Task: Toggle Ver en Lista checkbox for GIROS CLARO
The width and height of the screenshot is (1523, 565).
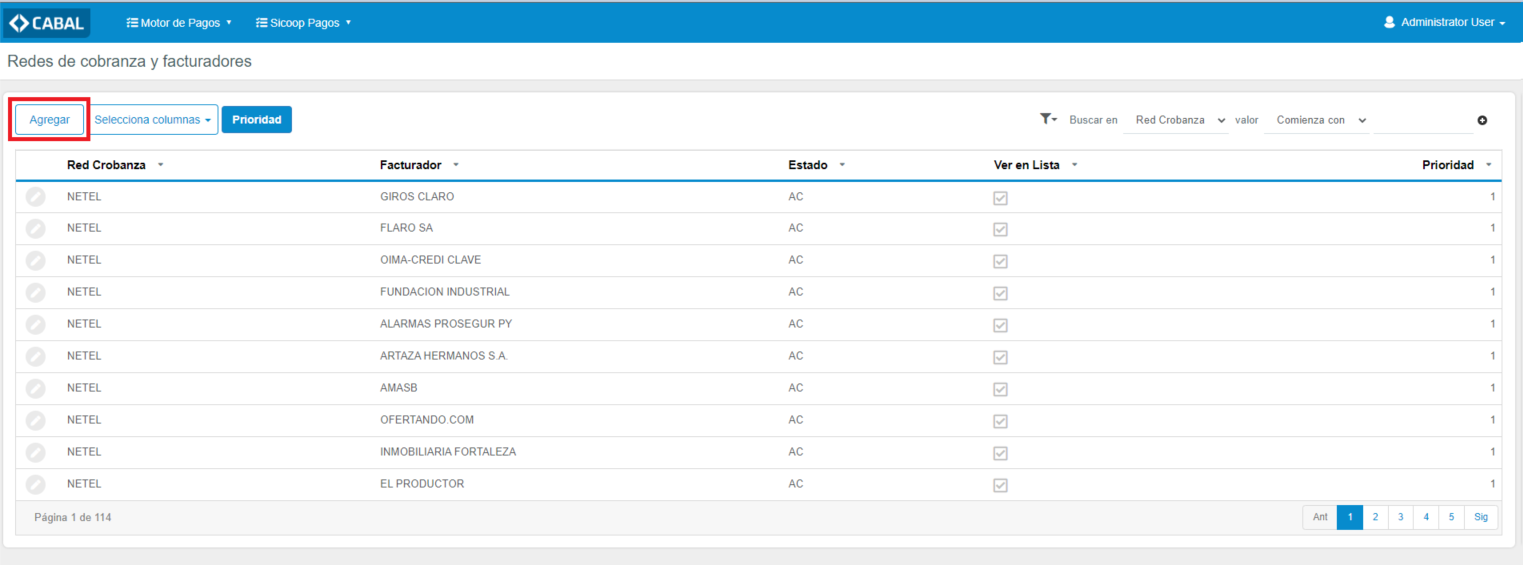Action: (1000, 198)
